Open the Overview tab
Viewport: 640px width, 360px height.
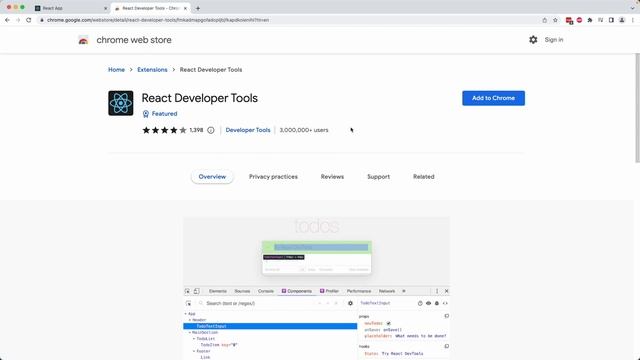pos(212,177)
